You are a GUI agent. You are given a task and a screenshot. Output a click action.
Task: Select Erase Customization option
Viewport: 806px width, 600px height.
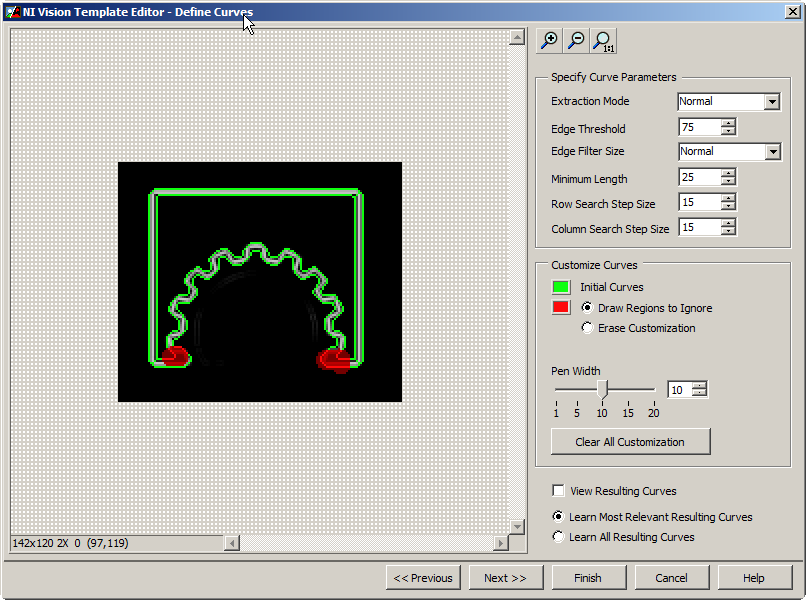(587, 328)
